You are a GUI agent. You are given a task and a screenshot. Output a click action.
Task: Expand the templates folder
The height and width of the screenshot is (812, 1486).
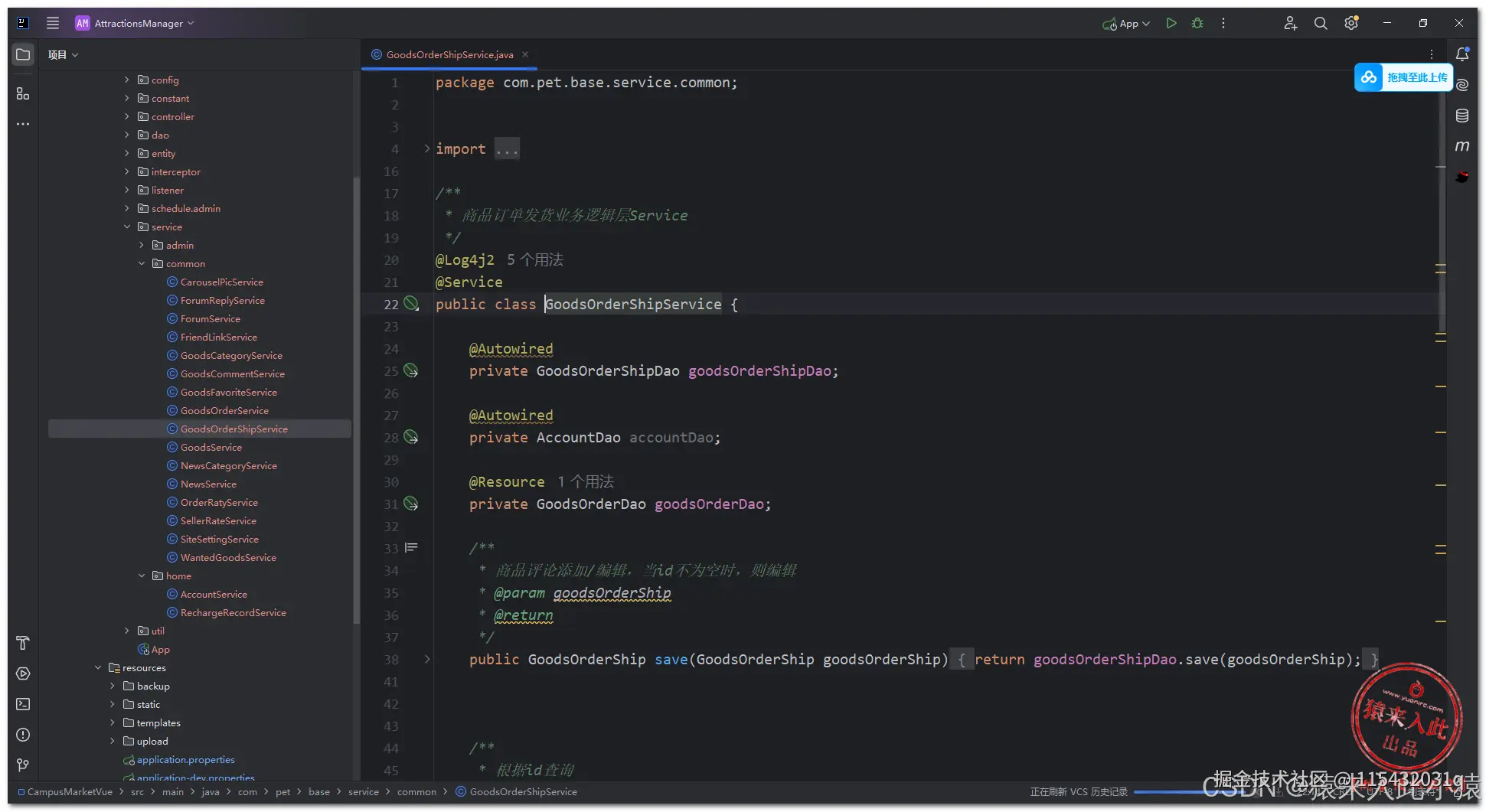pyautogui.click(x=113, y=722)
